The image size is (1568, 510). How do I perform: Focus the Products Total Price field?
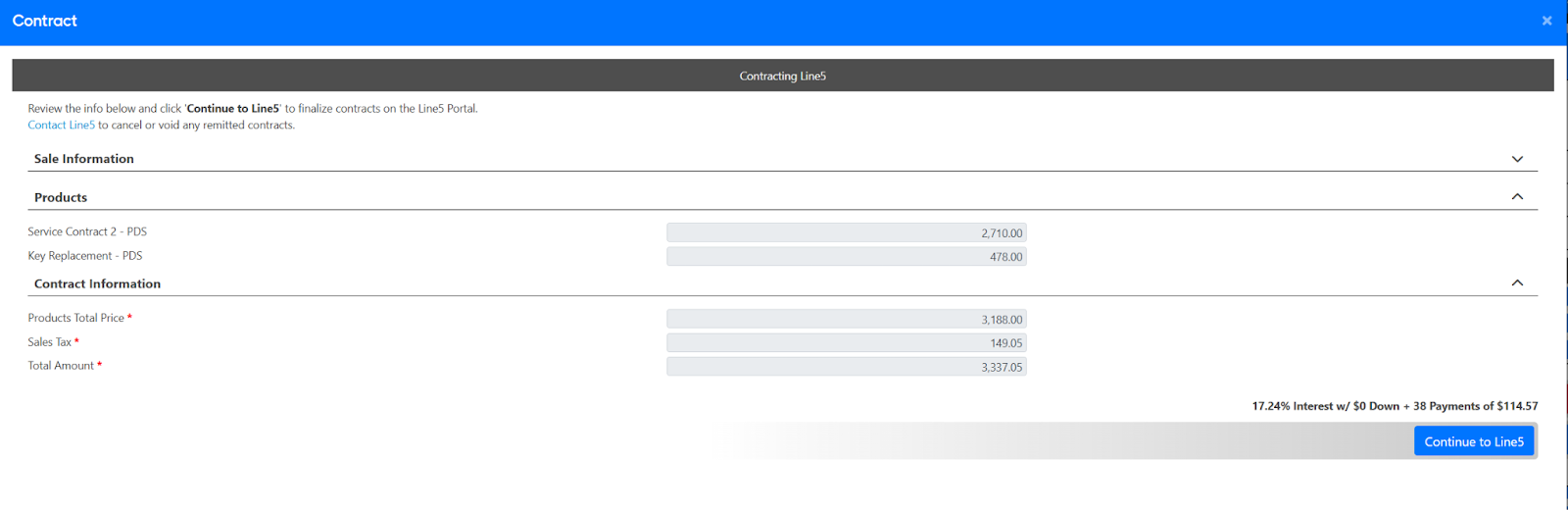pos(846,320)
